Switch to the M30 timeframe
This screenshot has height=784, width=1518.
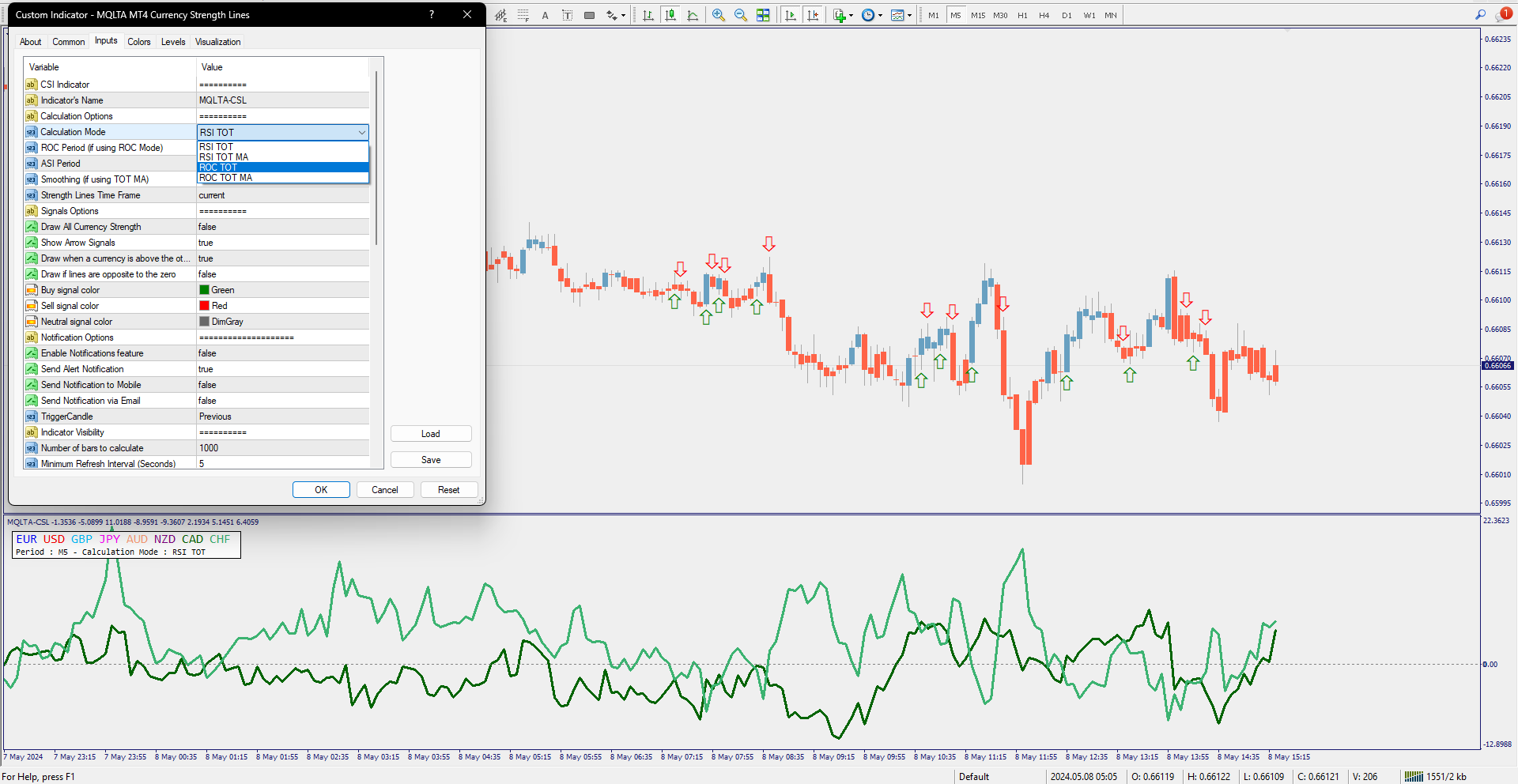[x=1000, y=15]
